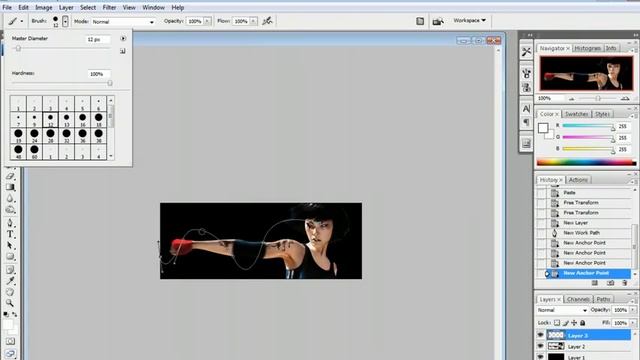The image size is (640, 360).
Task: Toggle lock transparent pixels
Action: coord(557,323)
